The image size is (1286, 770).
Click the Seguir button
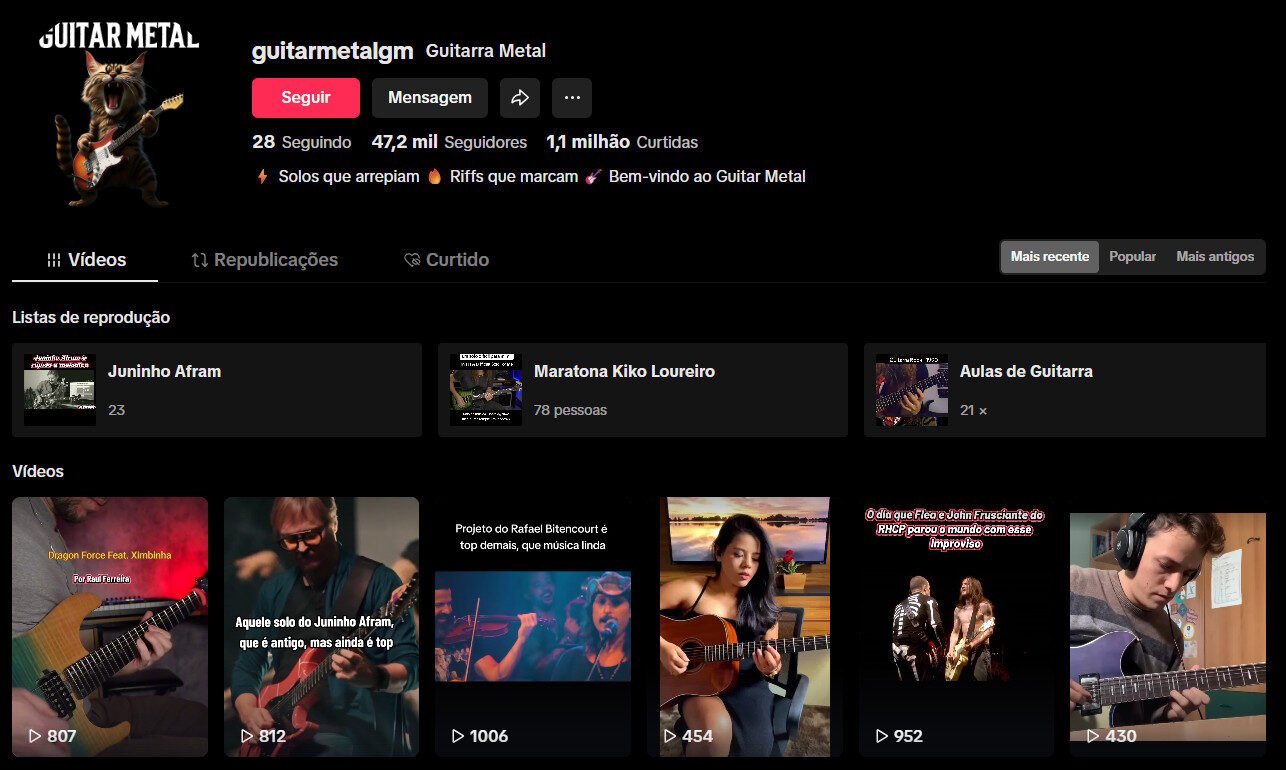305,97
